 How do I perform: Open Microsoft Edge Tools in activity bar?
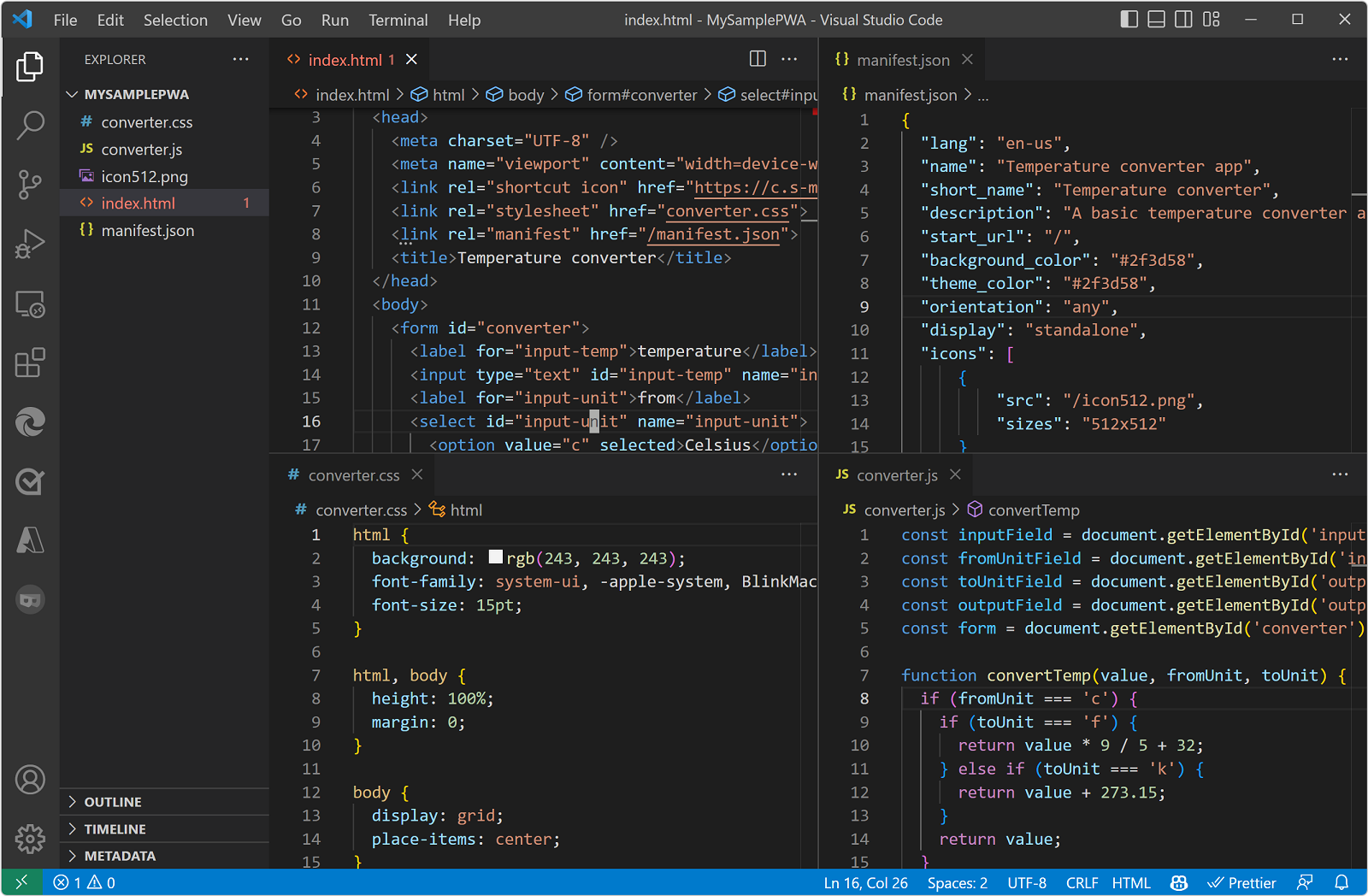(30, 422)
